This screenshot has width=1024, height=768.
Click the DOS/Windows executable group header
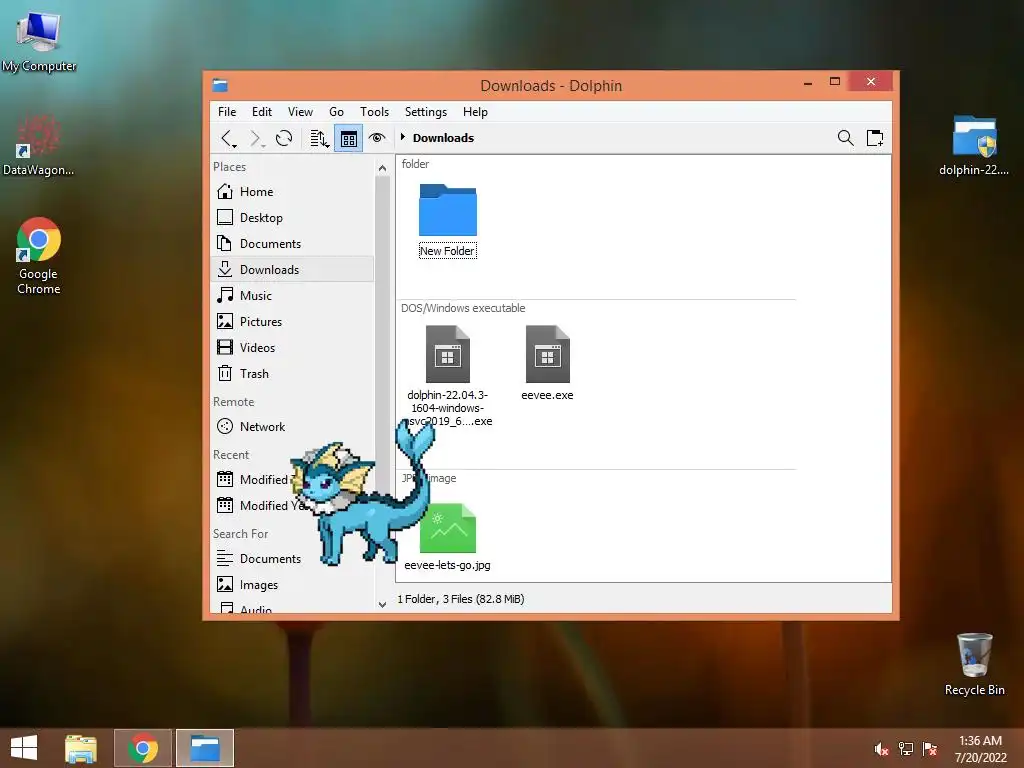(463, 308)
